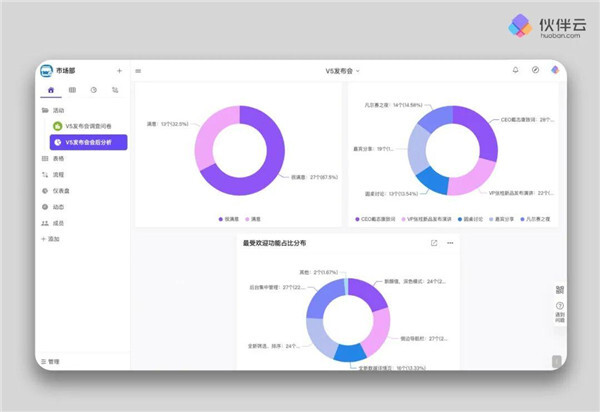This screenshot has width=600, height=412.
Task: Open the clock history icon tab
Action: click(x=93, y=90)
